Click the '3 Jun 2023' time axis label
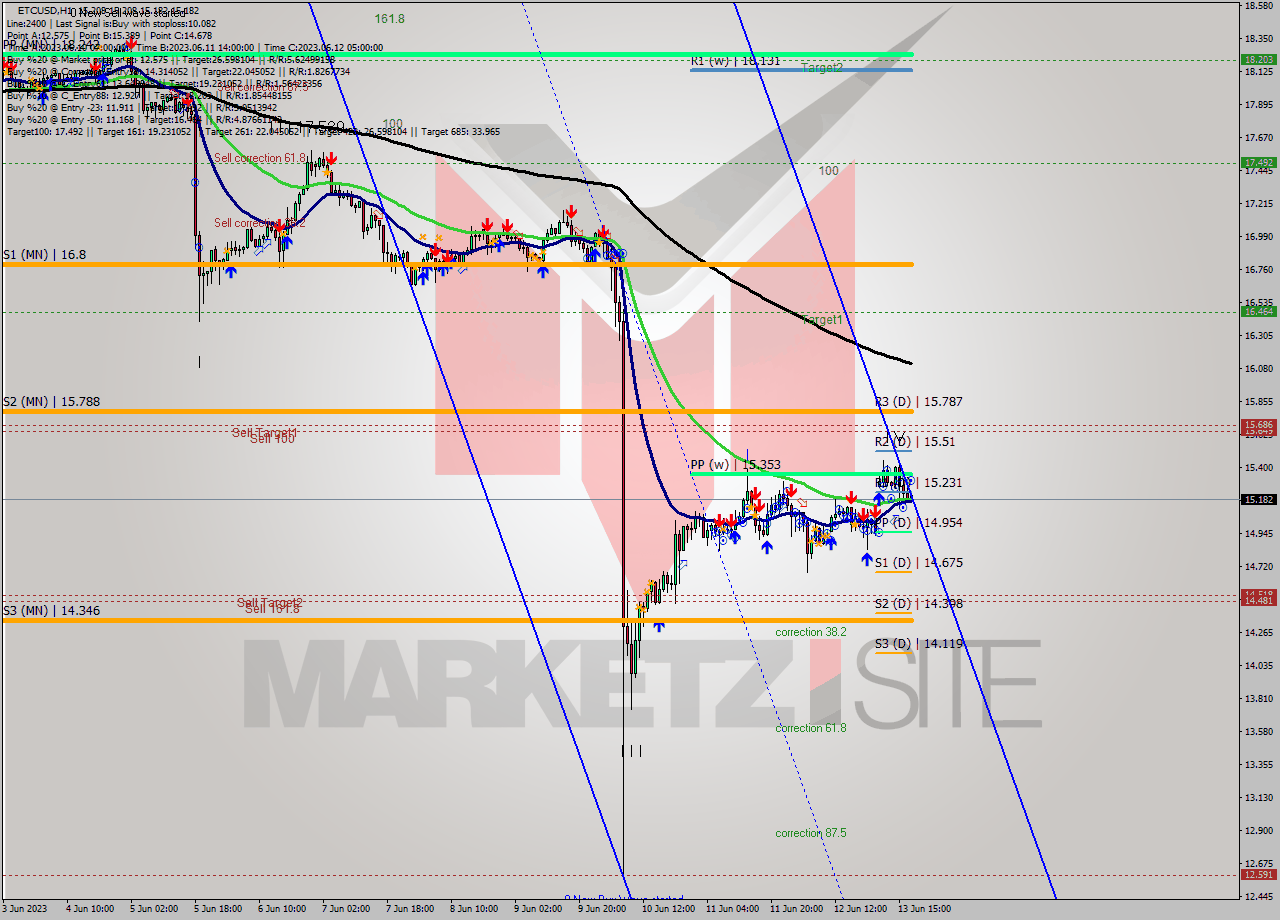The width and height of the screenshot is (1280, 920). tap(24, 909)
